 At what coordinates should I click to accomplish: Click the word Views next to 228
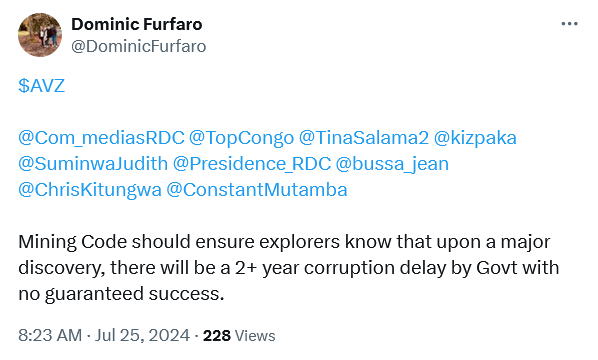[255, 336]
